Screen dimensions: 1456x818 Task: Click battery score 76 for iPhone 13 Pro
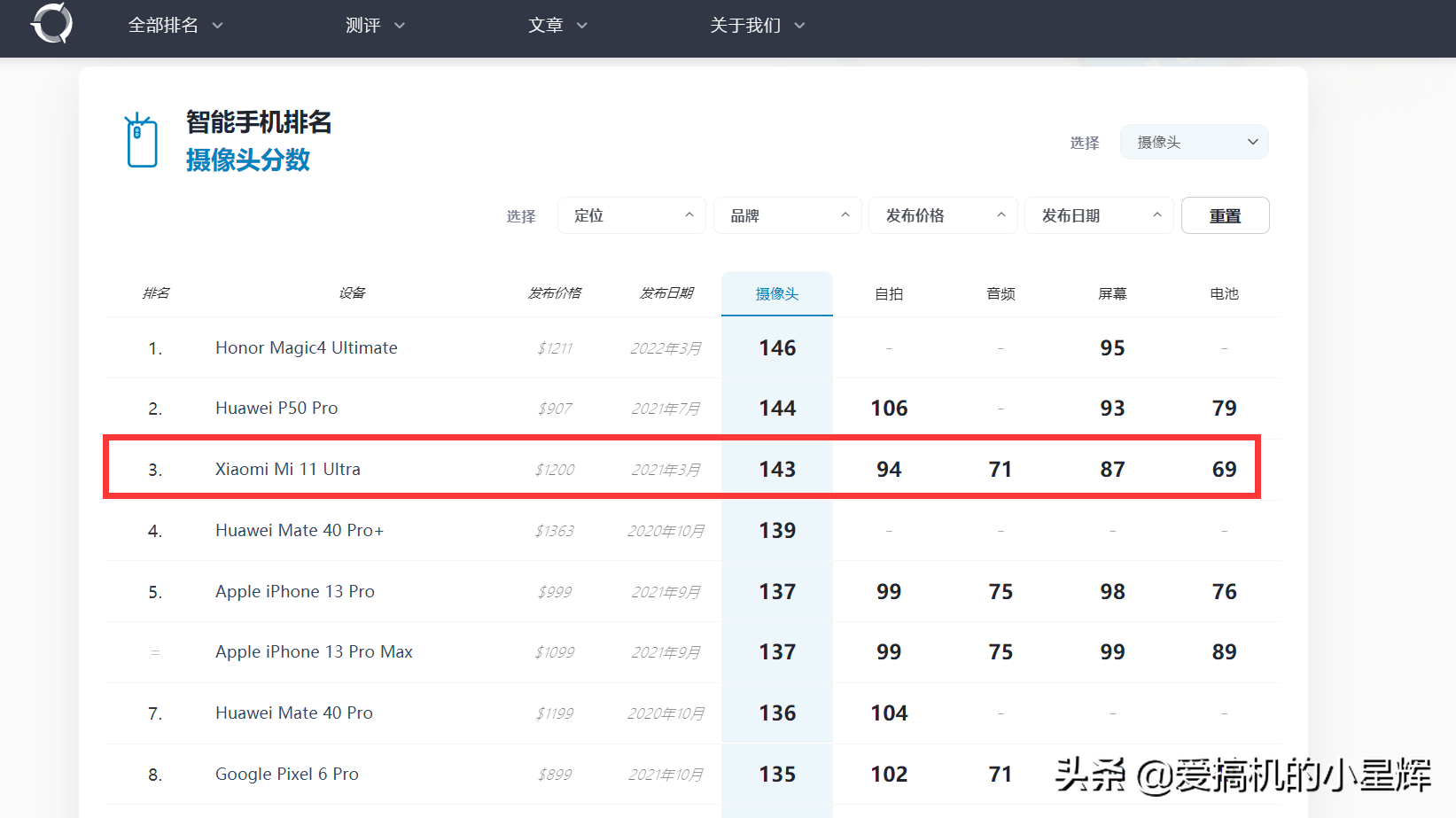click(x=1224, y=591)
